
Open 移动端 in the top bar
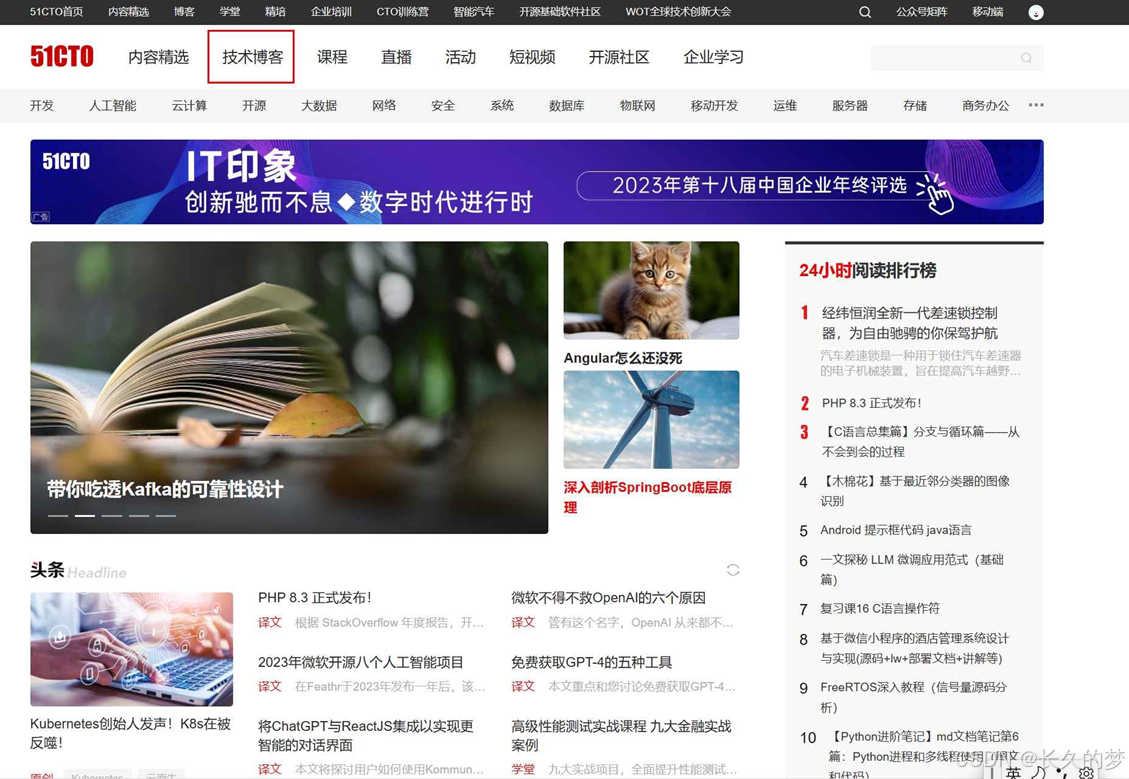pyautogui.click(x=988, y=12)
